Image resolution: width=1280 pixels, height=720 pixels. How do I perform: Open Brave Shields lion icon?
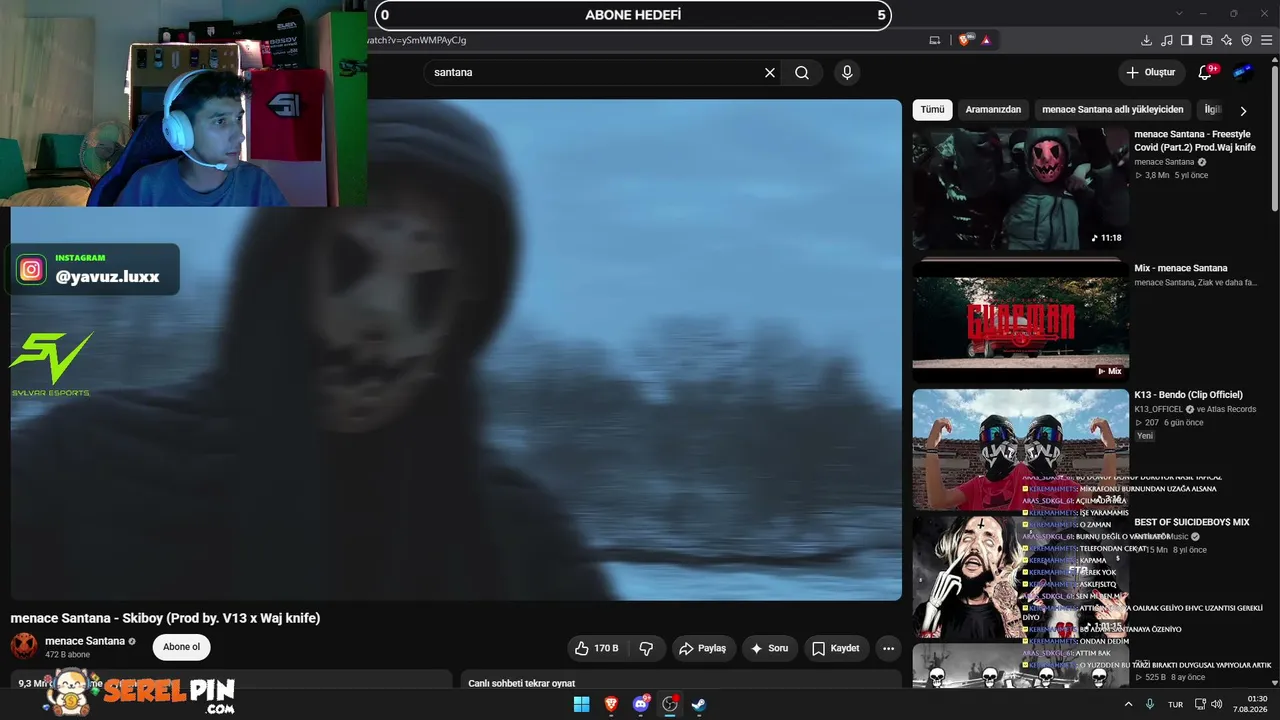coord(964,40)
